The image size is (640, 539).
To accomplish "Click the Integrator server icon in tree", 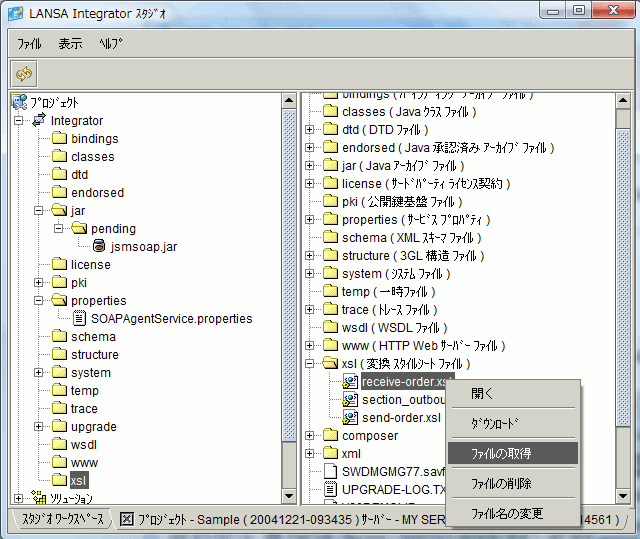I will [39, 120].
